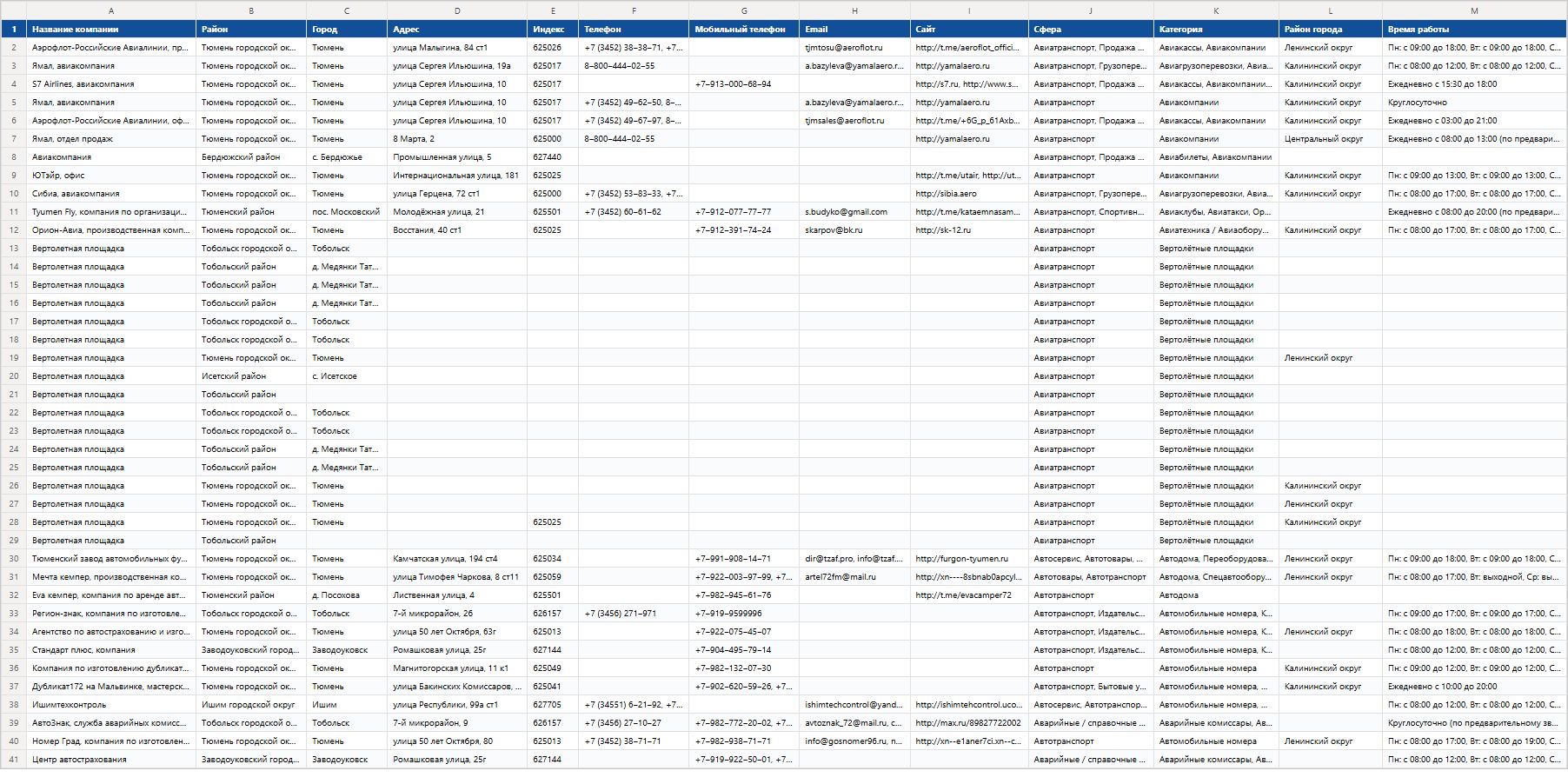Select the cell 'Ишимтехконтроль'
The width and height of the screenshot is (1568, 784).
pyautogui.click(x=111, y=705)
